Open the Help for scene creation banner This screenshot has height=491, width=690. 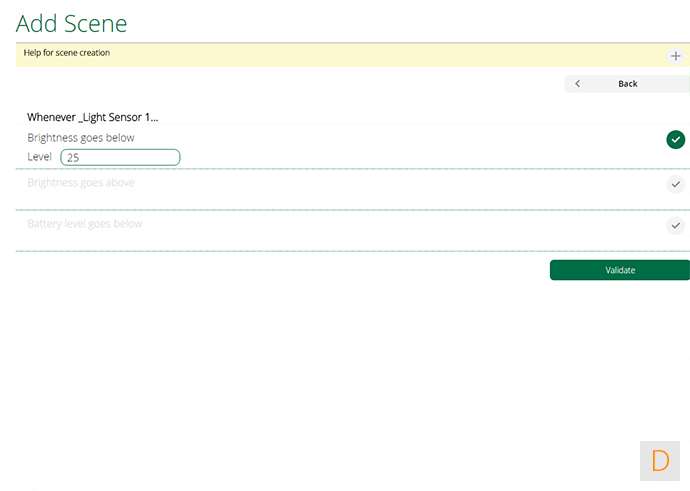[x=67, y=53]
